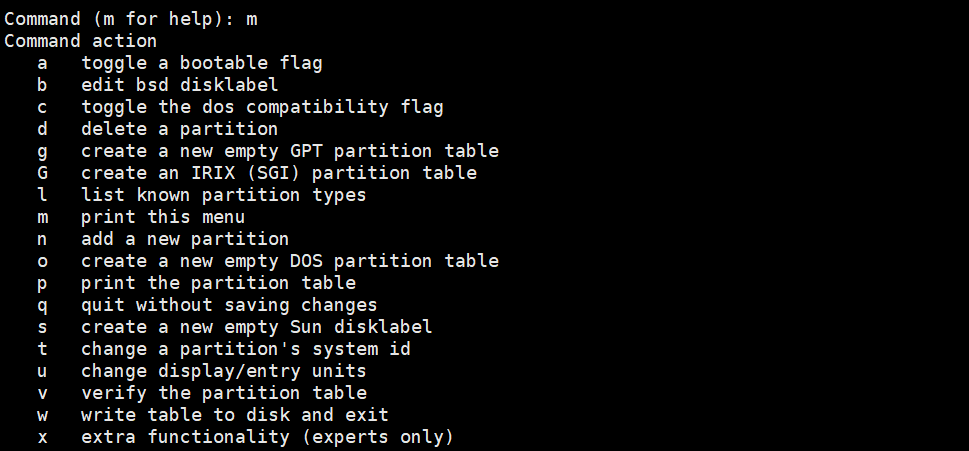Click 'change a partition's system id' line

coord(245,349)
